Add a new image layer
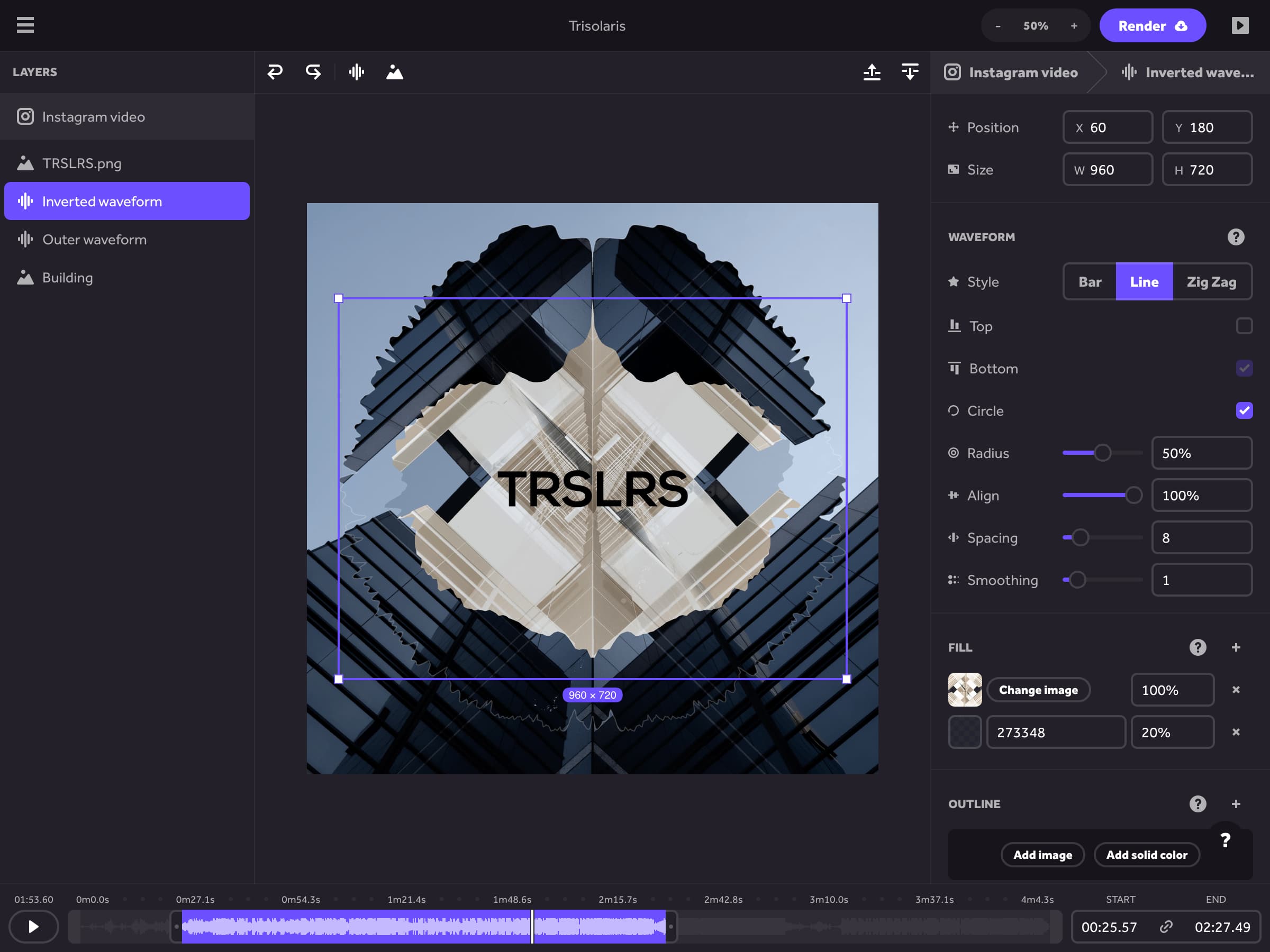Image resolution: width=1270 pixels, height=952 pixels. [394, 72]
